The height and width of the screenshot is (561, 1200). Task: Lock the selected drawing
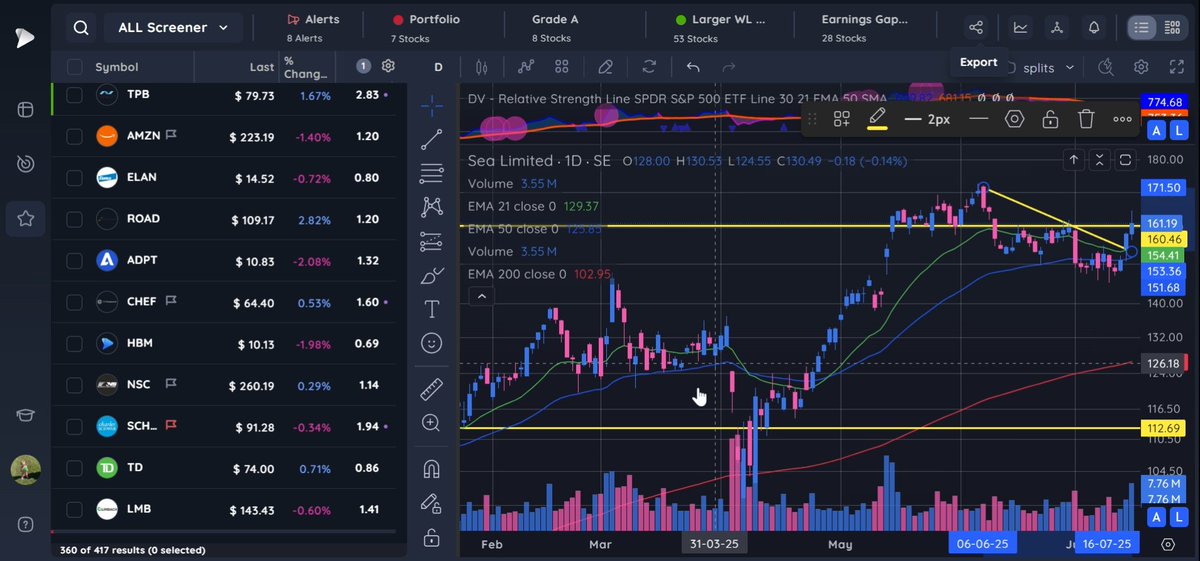(1050, 119)
